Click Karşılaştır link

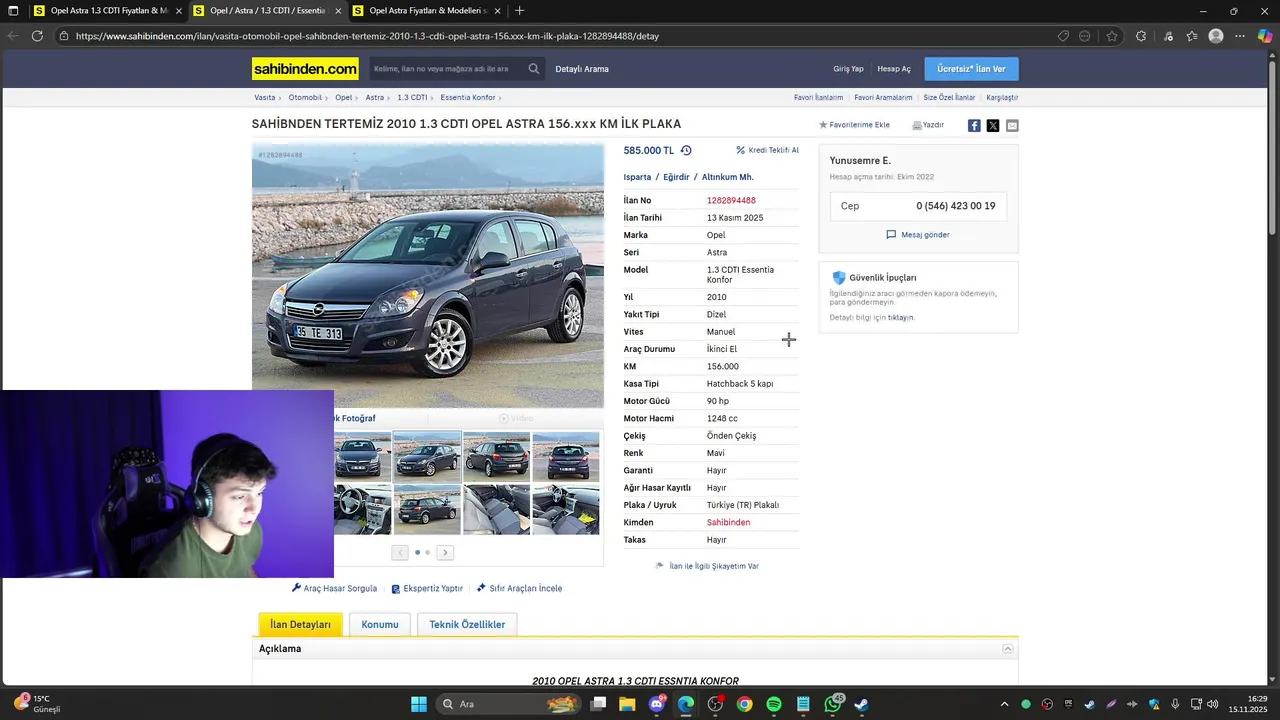pos(1002,98)
